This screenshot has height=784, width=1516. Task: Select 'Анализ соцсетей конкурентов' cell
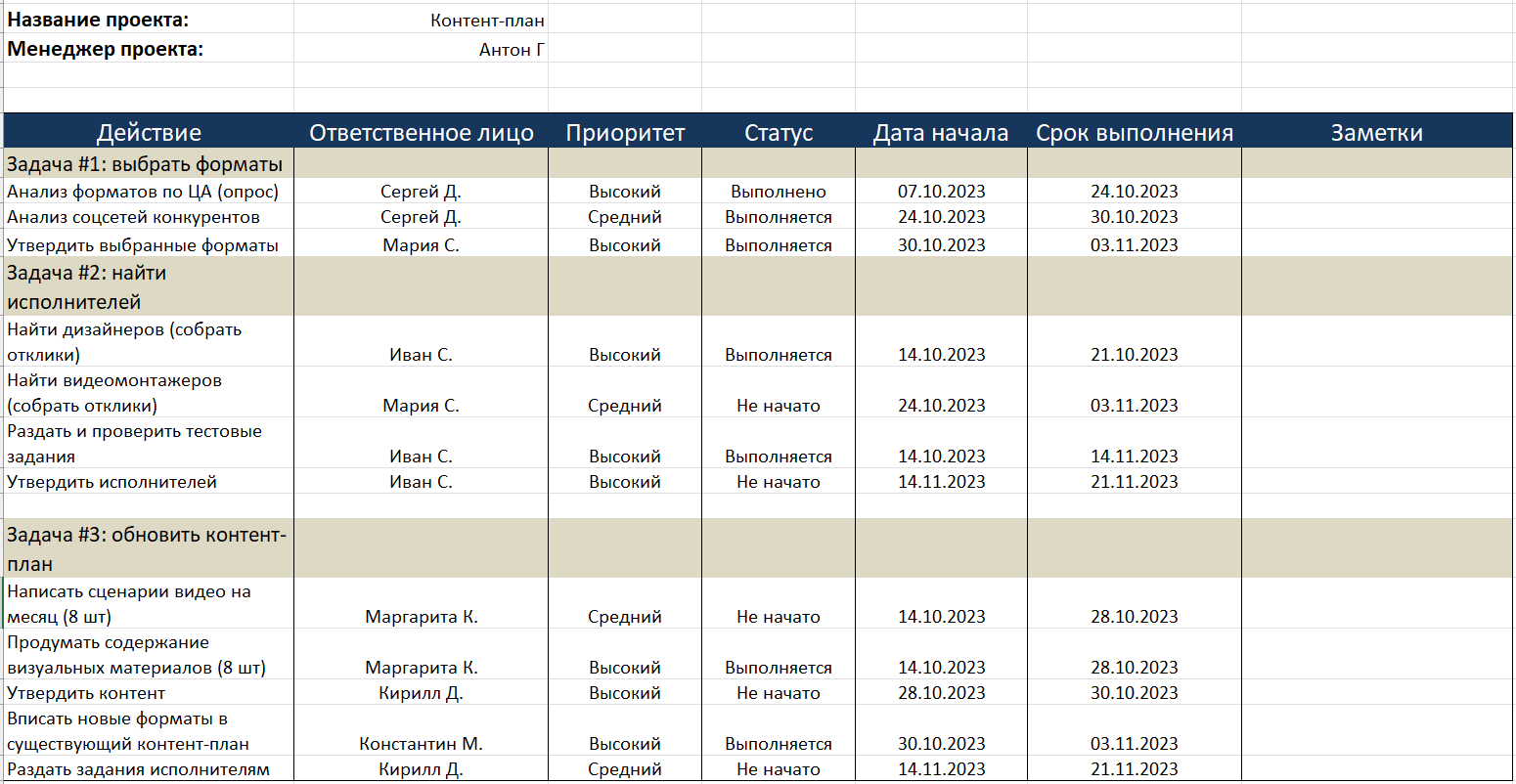(149, 217)
